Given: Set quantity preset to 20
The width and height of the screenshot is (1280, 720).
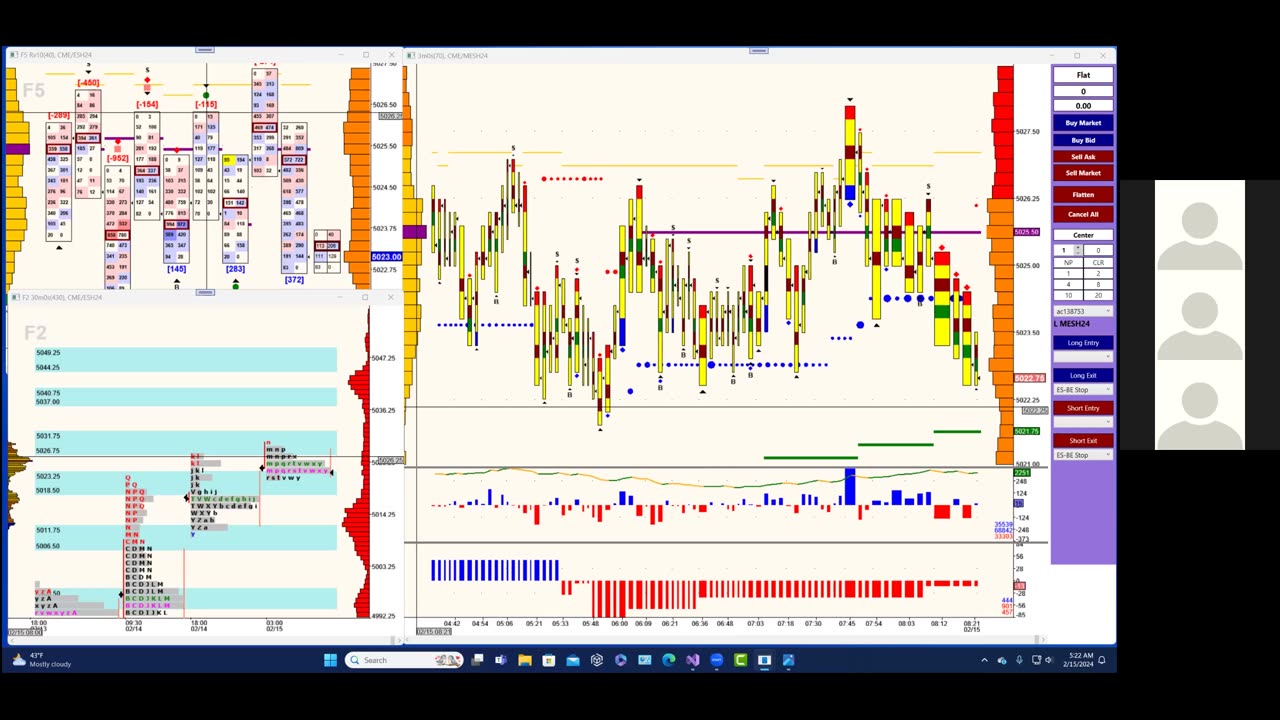Looking at the screenshot, I should click(1098, 295).
